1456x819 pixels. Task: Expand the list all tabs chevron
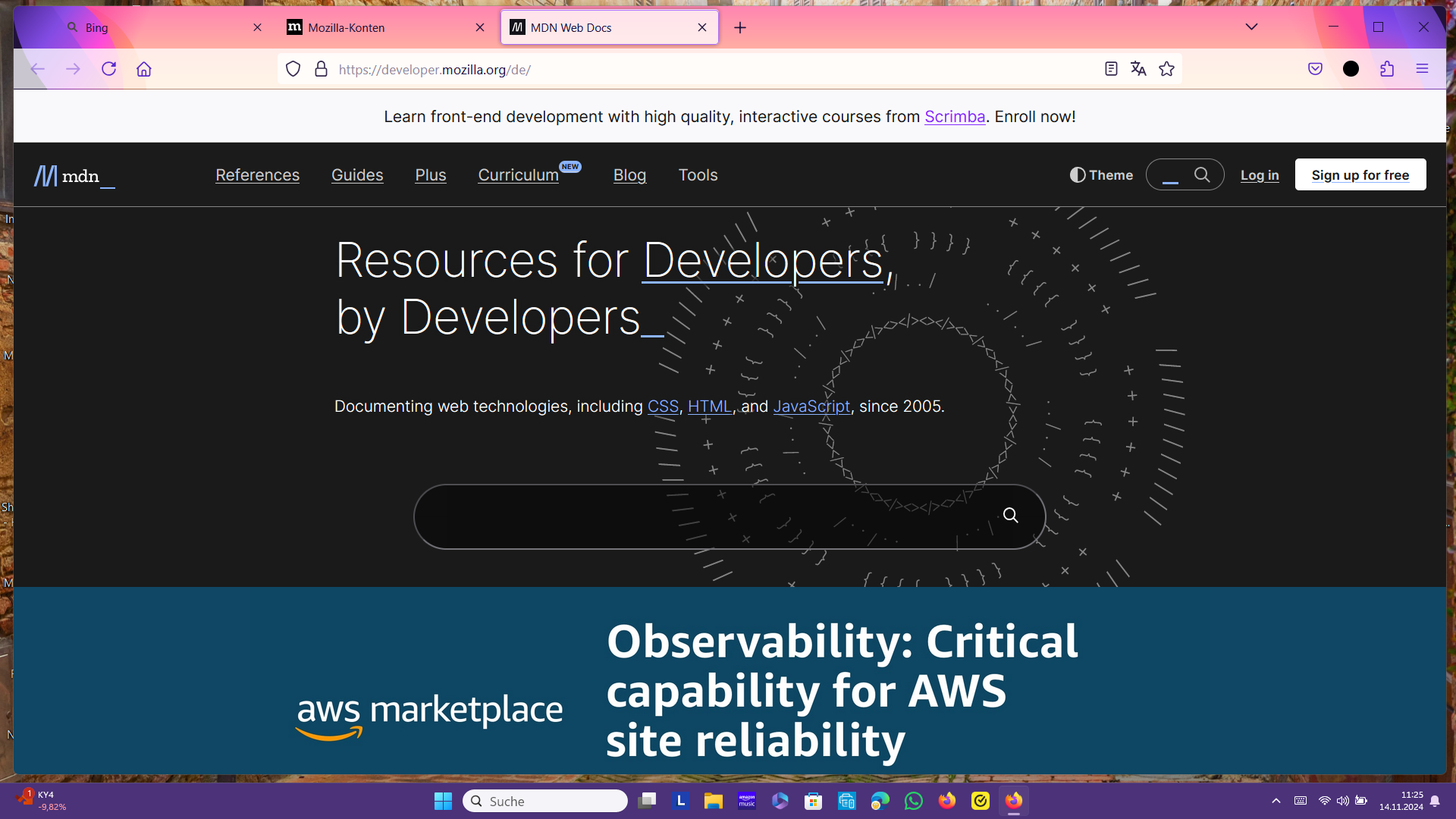1251,27
